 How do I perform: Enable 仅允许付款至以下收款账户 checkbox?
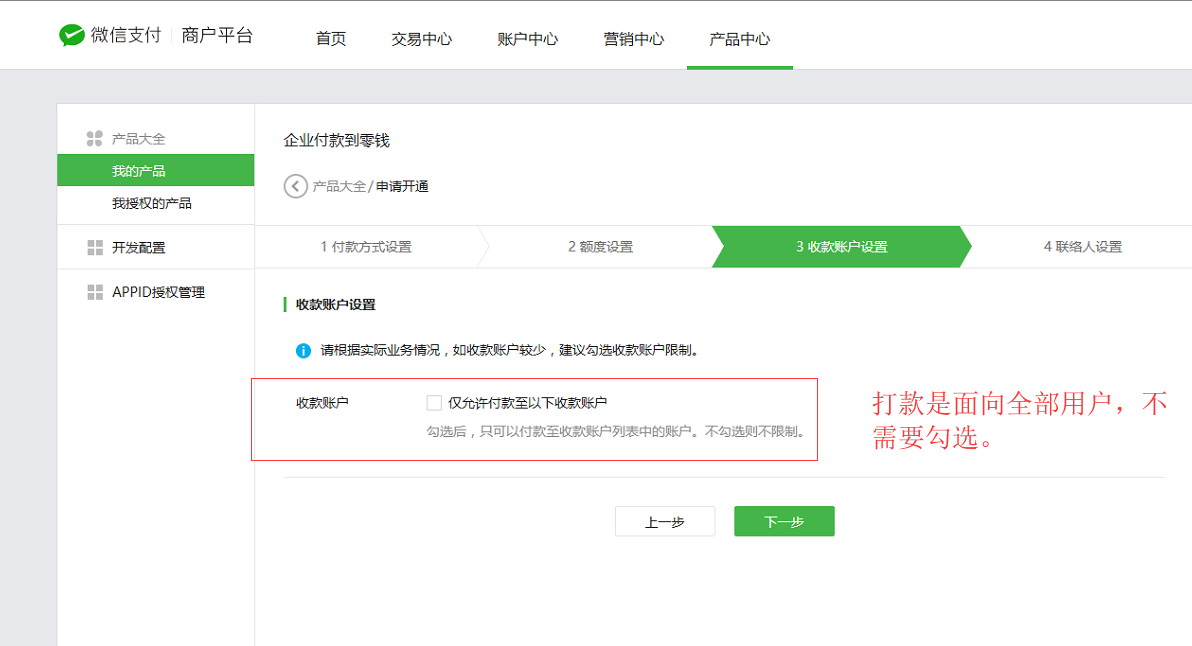(x=434, y=403)
